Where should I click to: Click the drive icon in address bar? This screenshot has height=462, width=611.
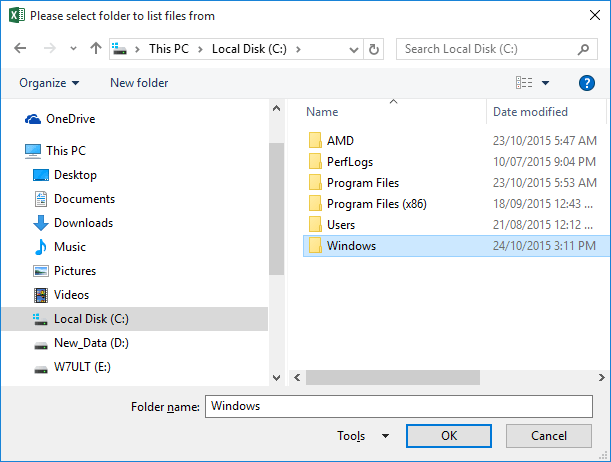[x=120, y=49]
